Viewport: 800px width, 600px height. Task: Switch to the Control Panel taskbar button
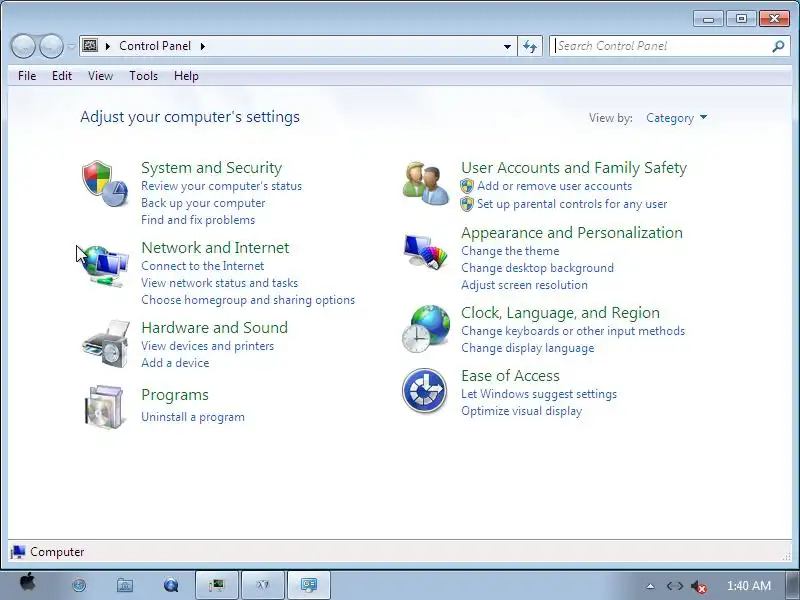[x=309, y=585]
